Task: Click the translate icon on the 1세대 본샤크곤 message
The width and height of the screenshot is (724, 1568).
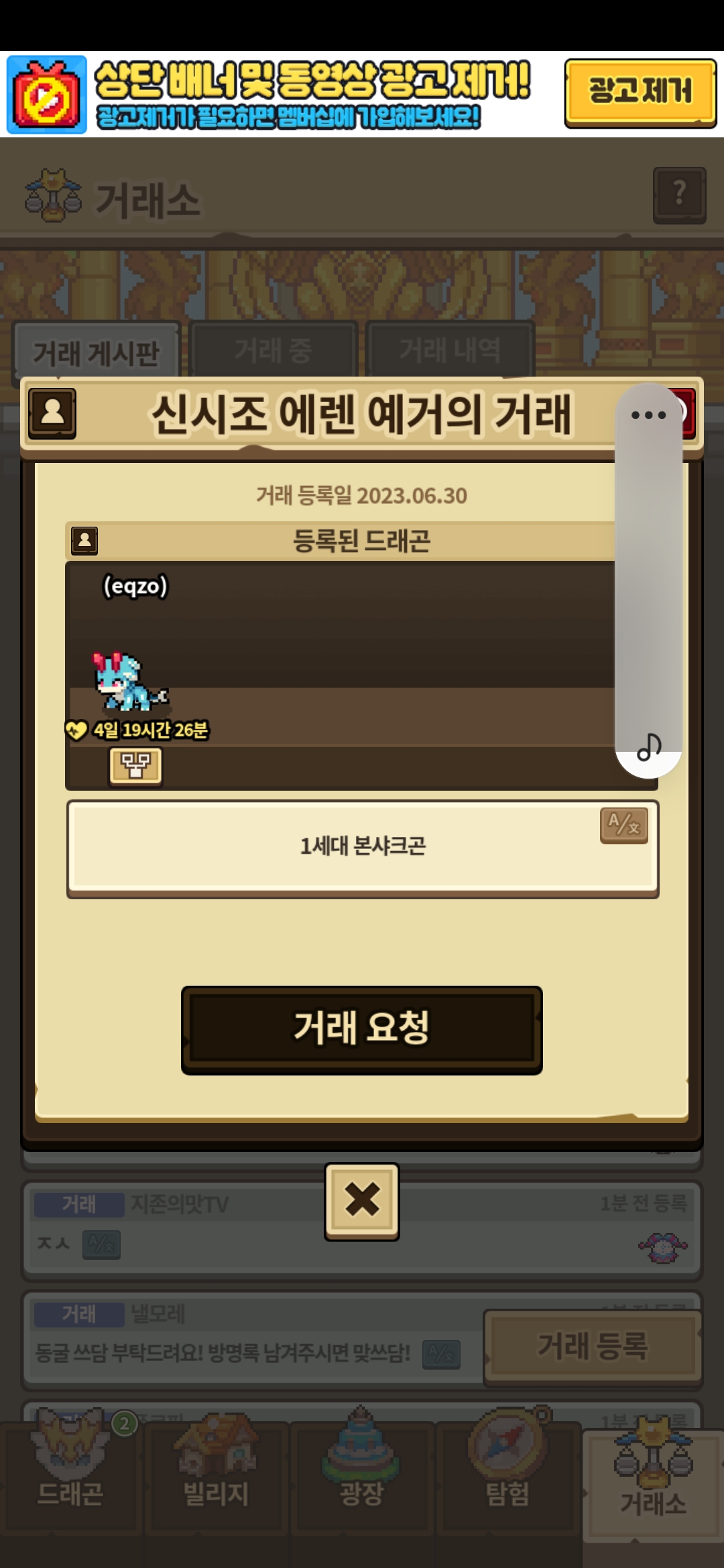Action: pos(623,826)
